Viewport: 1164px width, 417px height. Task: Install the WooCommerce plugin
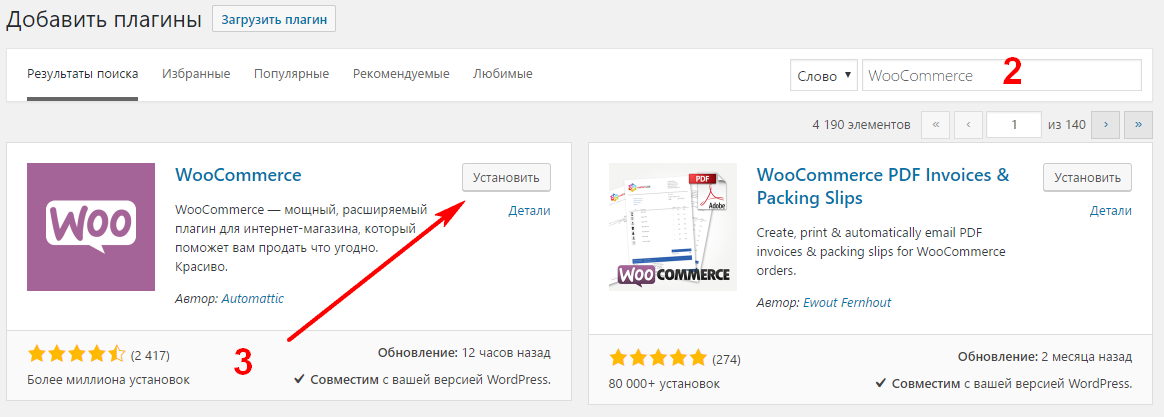[506, 178]
